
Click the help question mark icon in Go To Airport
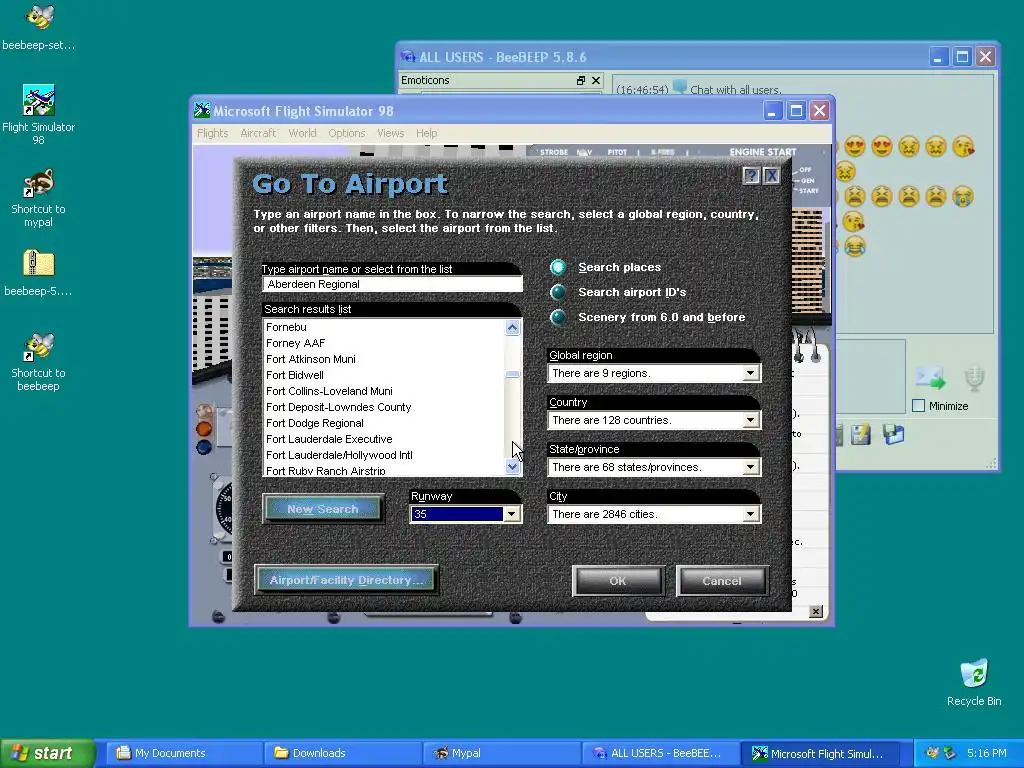pyautogui.click(x=751, y=176)
